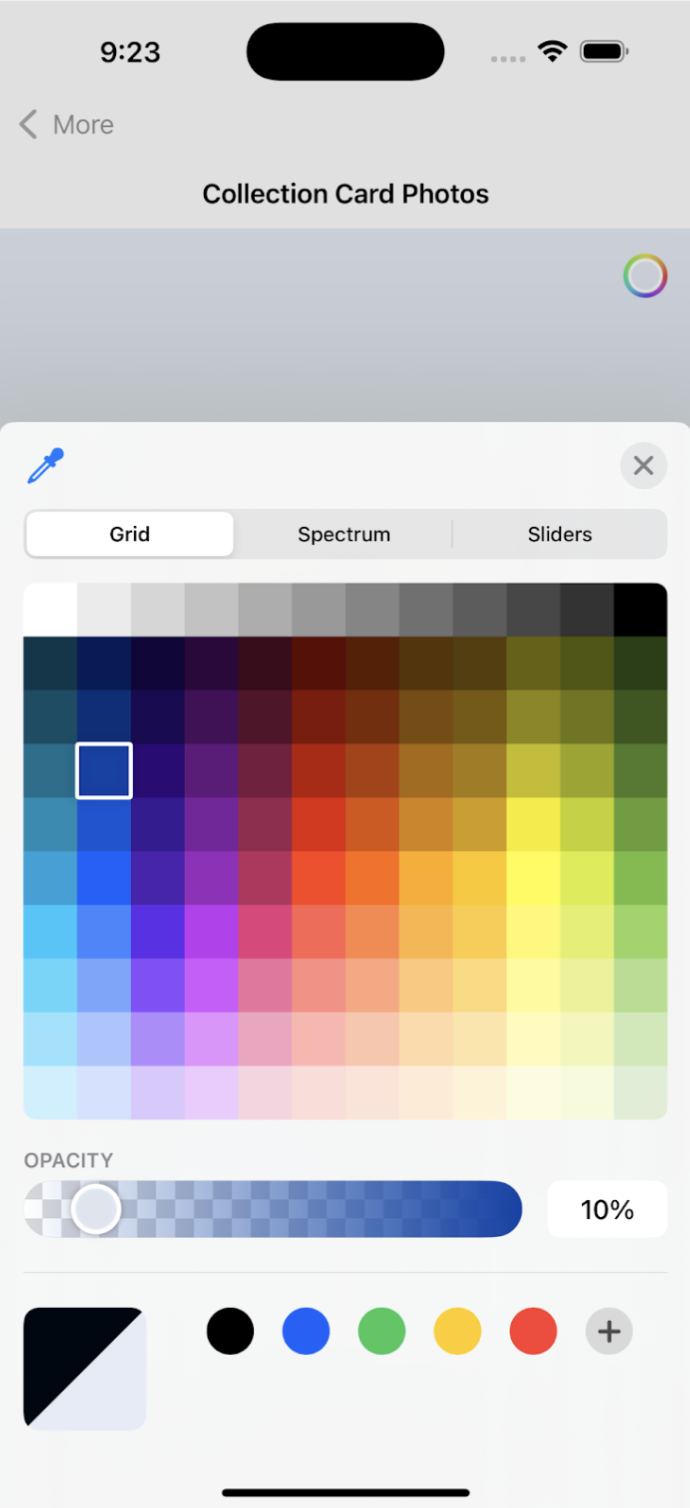Select the eyedropper color sampler tool

[x=46, y=466]
